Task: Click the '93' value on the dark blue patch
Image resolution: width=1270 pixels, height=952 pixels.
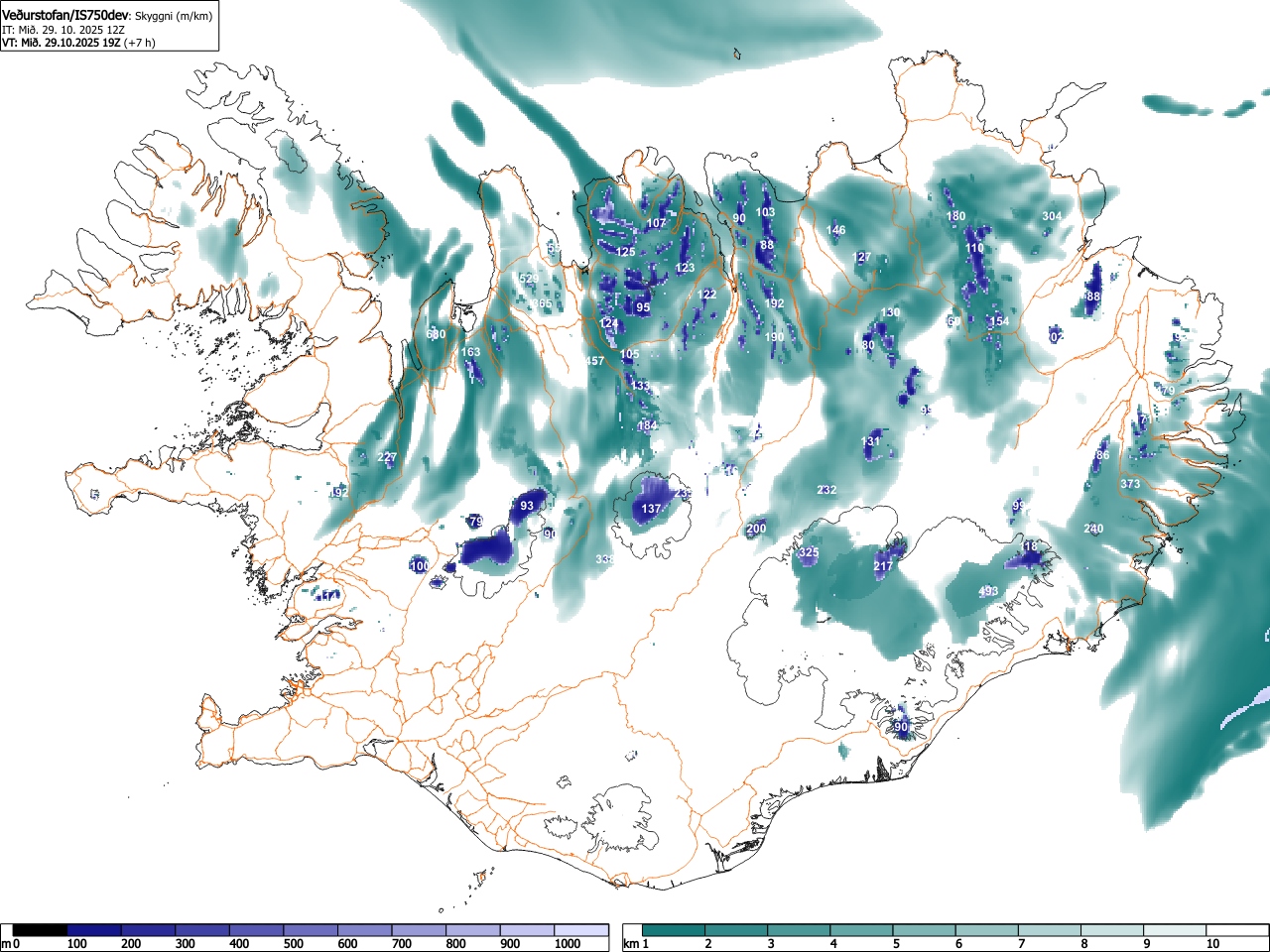Action: tap(527, 506)
